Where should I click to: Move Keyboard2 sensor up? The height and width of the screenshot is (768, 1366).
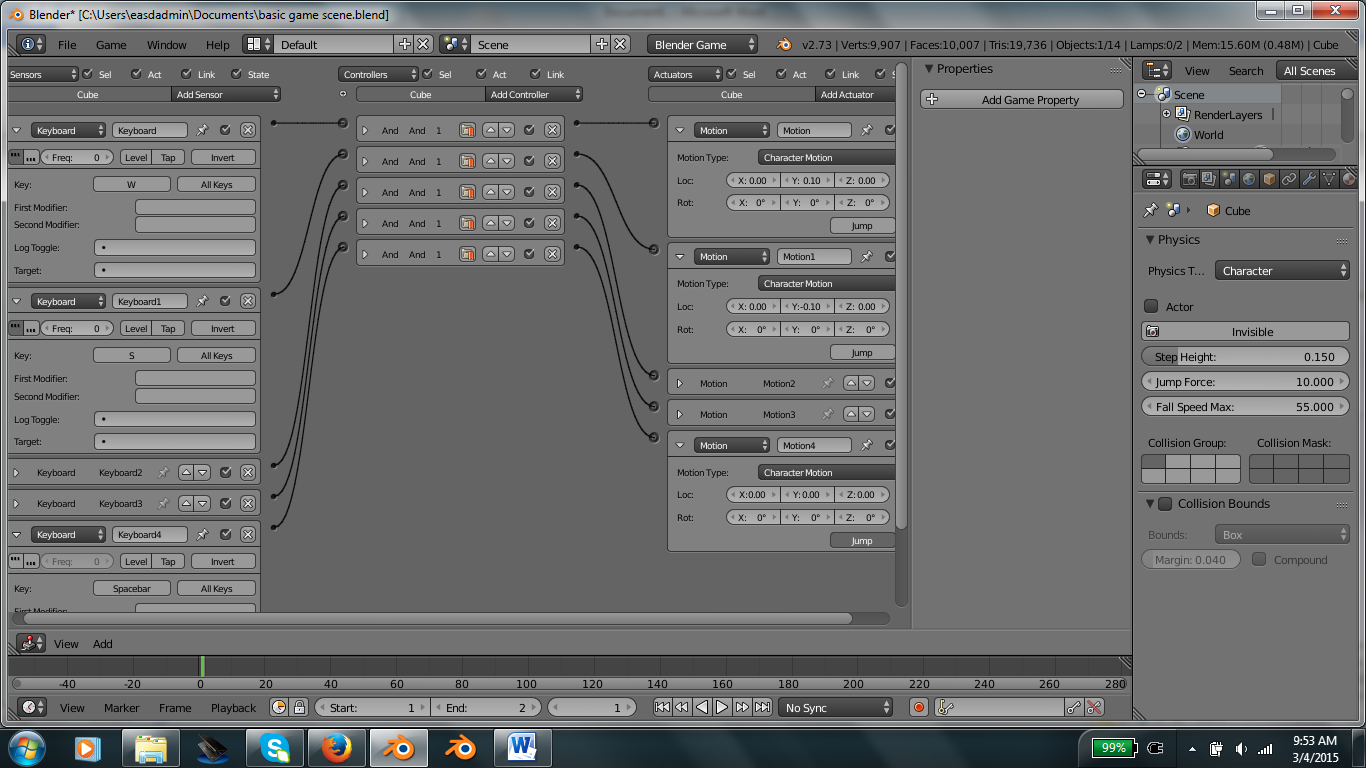186,472
